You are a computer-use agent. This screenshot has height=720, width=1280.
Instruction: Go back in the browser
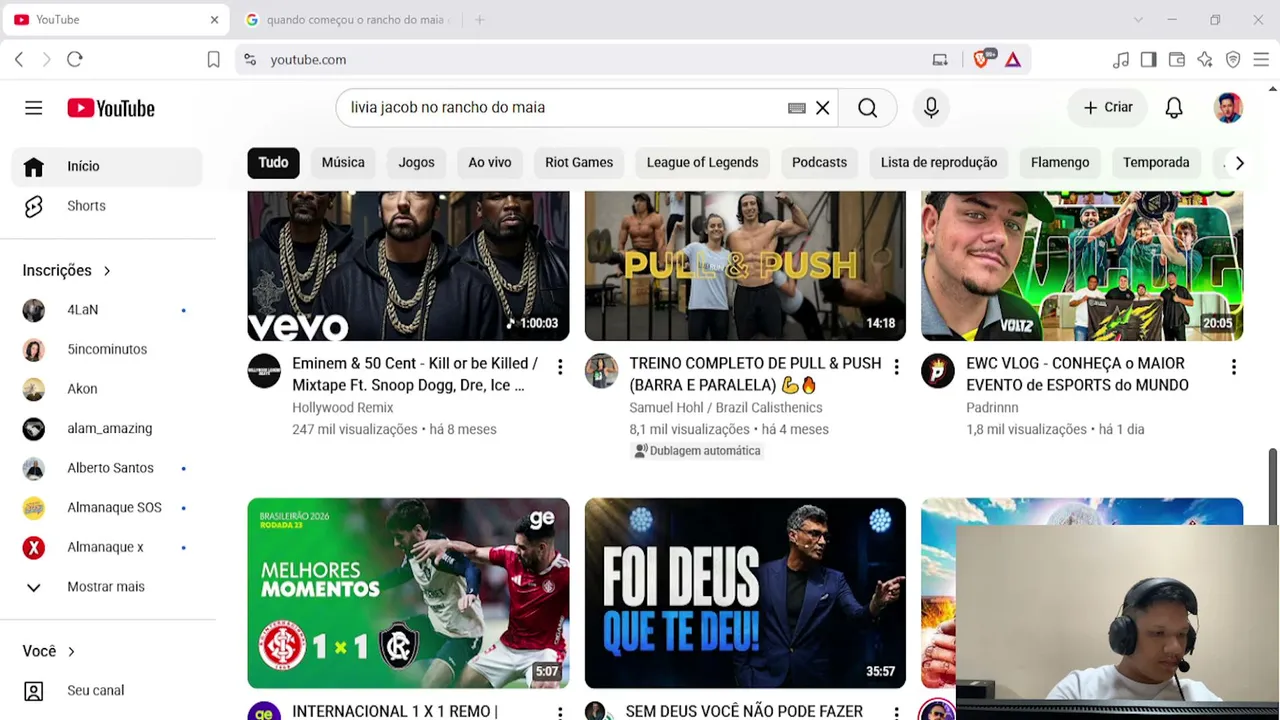pos(19,60)
